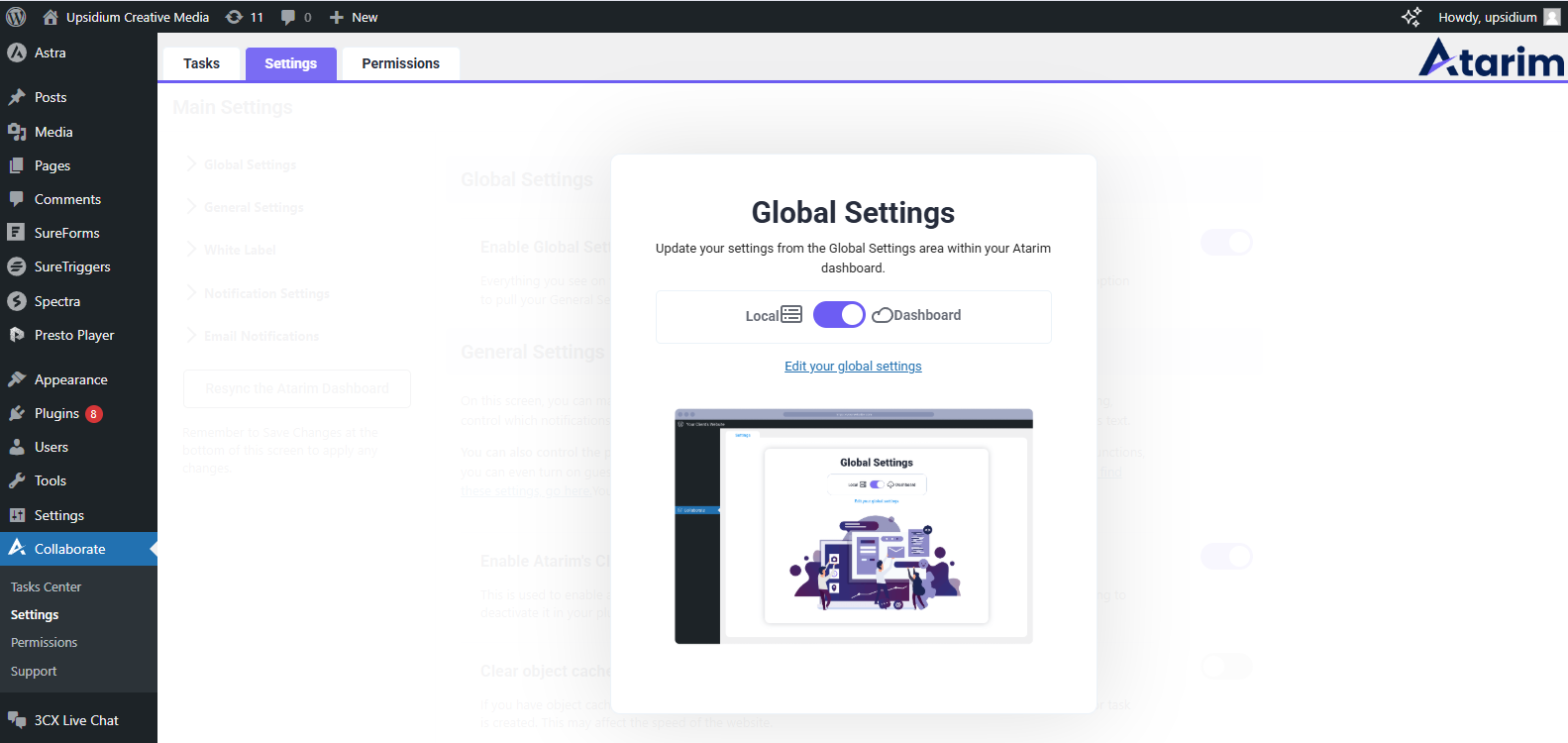Expand the General Settings section chevron
Viewport: 1568px width, 743px height.
192,206
